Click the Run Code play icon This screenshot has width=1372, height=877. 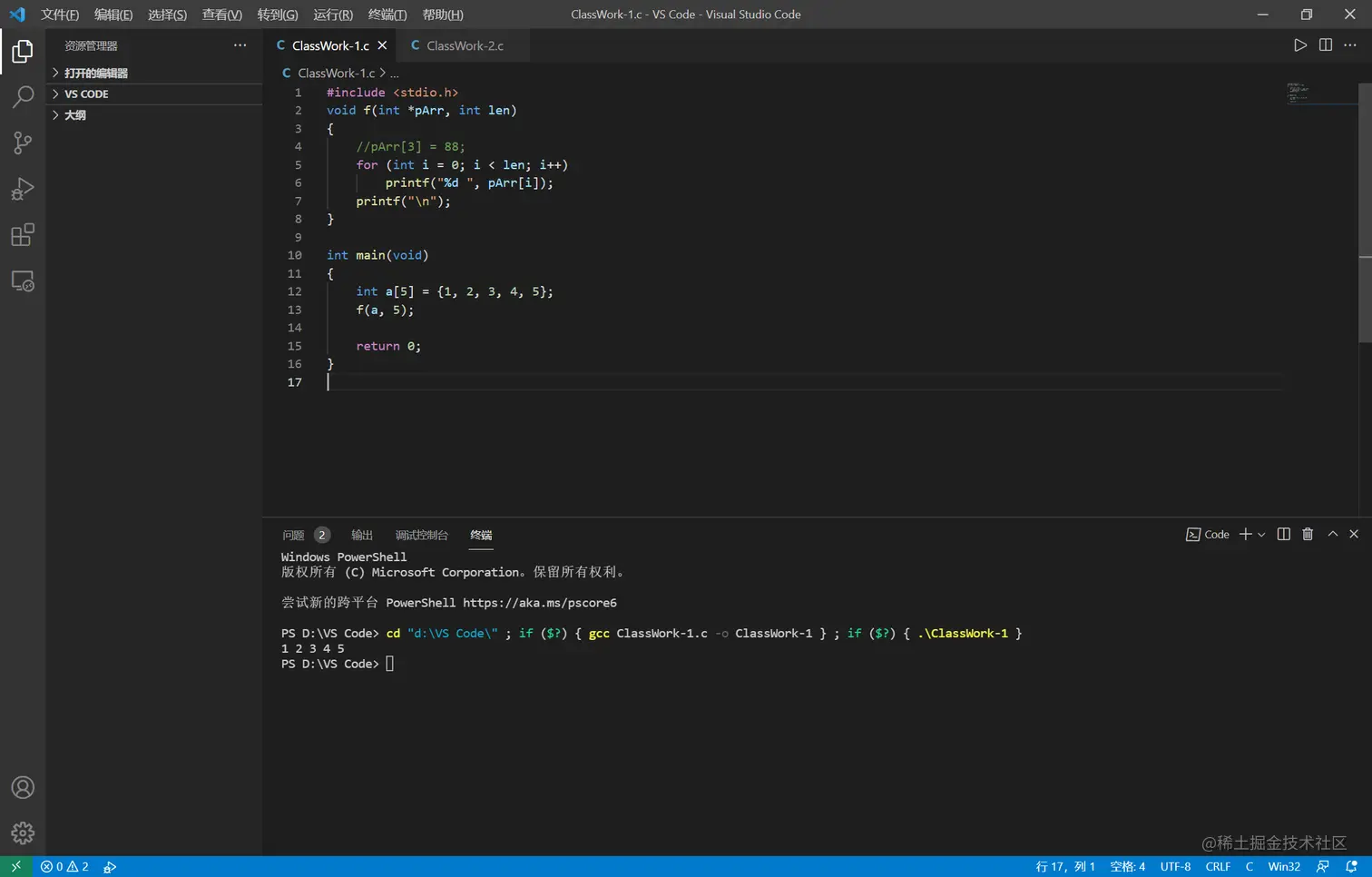click(x=1299, y=45)
